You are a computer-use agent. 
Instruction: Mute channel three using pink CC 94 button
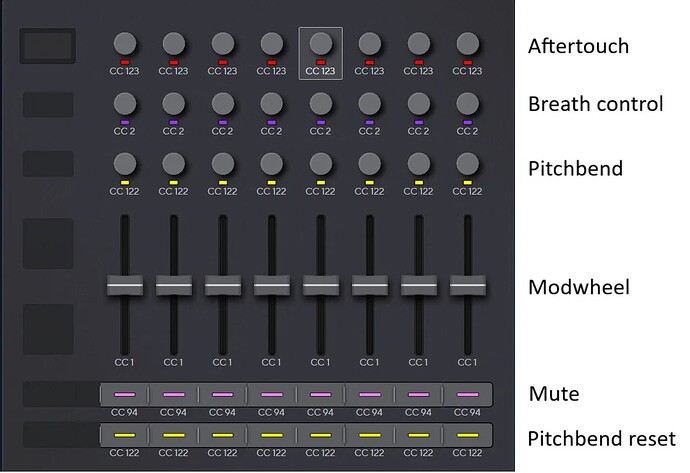point(223,395)
